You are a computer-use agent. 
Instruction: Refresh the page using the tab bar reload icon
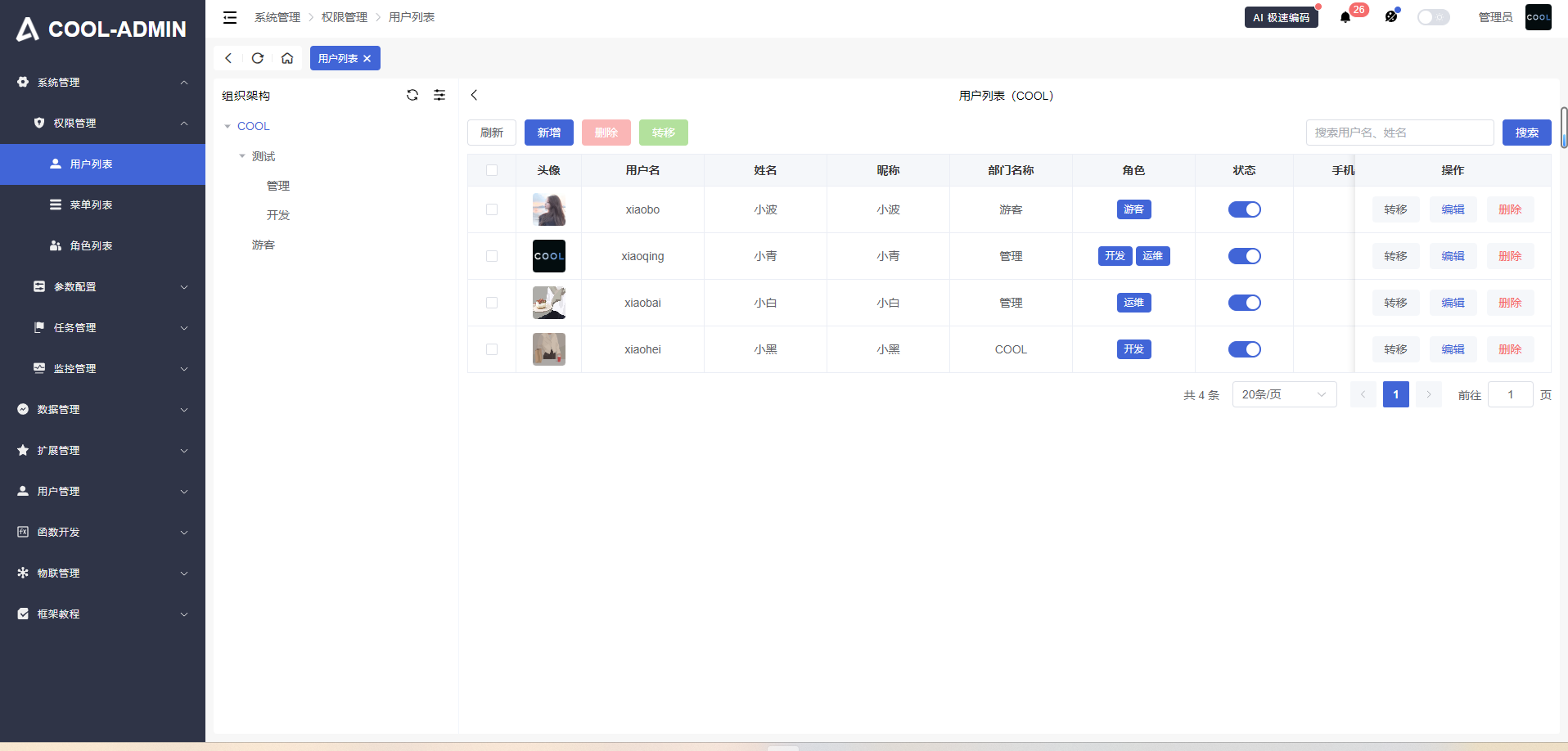[258, 58]
